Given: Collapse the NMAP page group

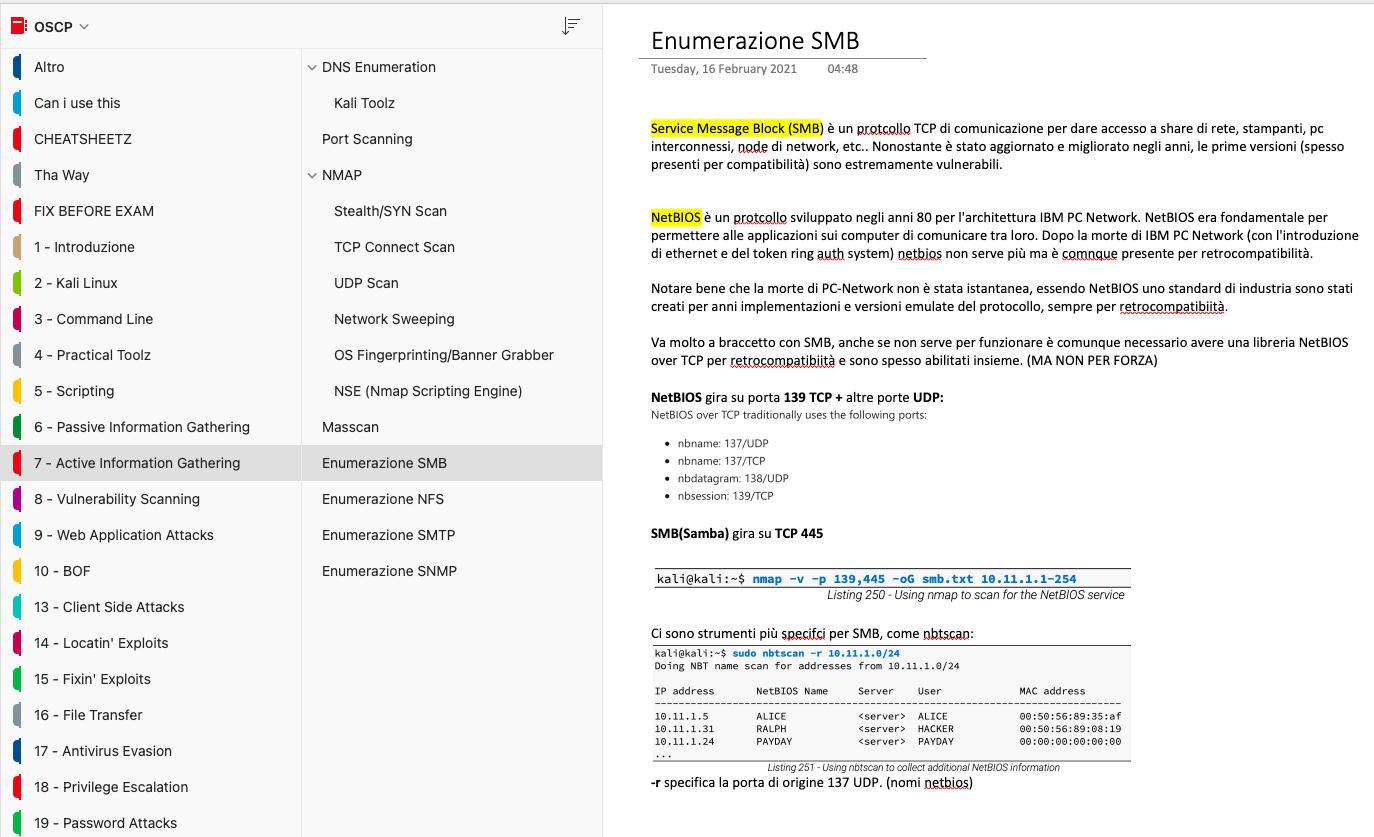Looking at the screenshot, I should [x=312, y=175].
